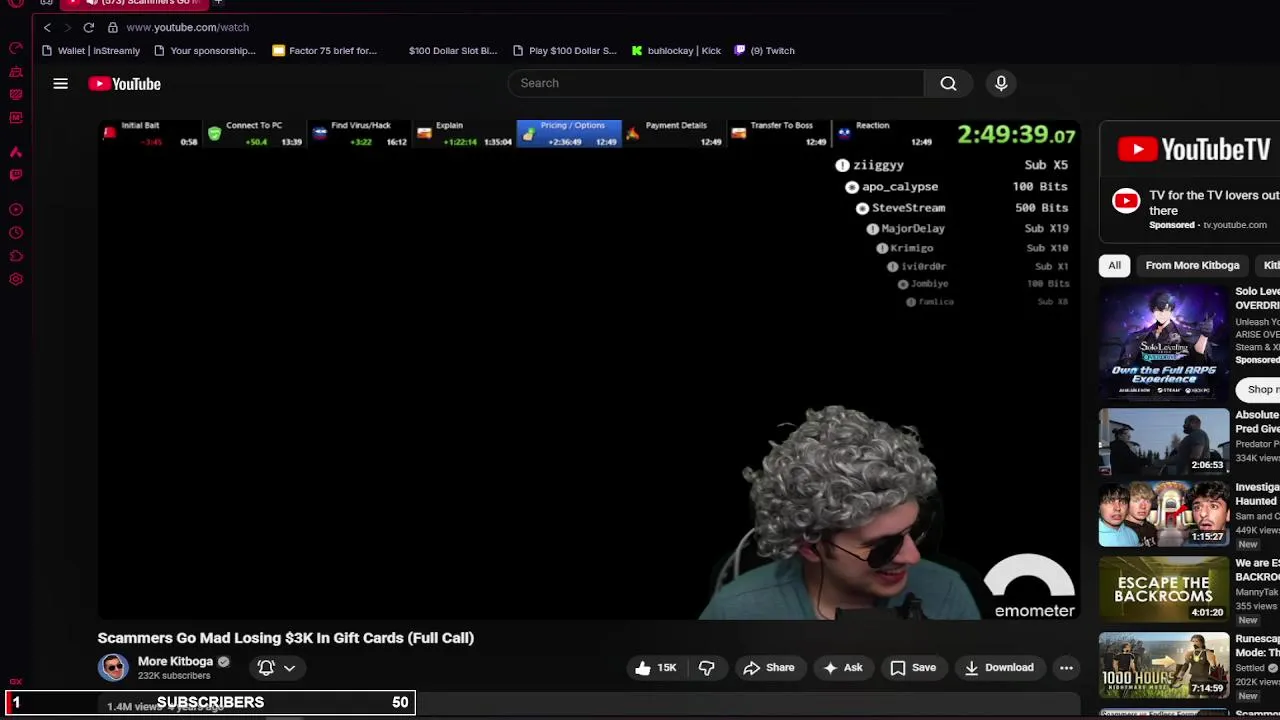Open the 2:06:53 recommended video thumbnail
1280x720 pixels.
tap(1164, 441)
